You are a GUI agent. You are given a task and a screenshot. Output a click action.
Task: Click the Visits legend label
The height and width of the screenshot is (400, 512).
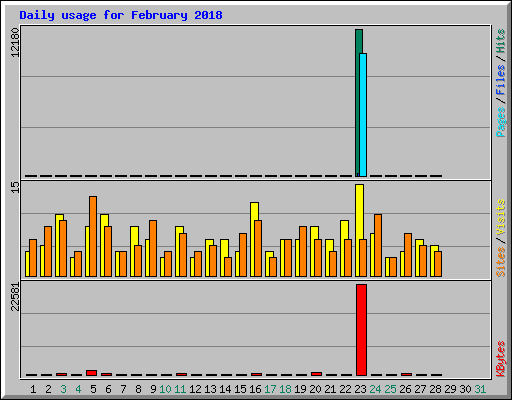(501, 217)
